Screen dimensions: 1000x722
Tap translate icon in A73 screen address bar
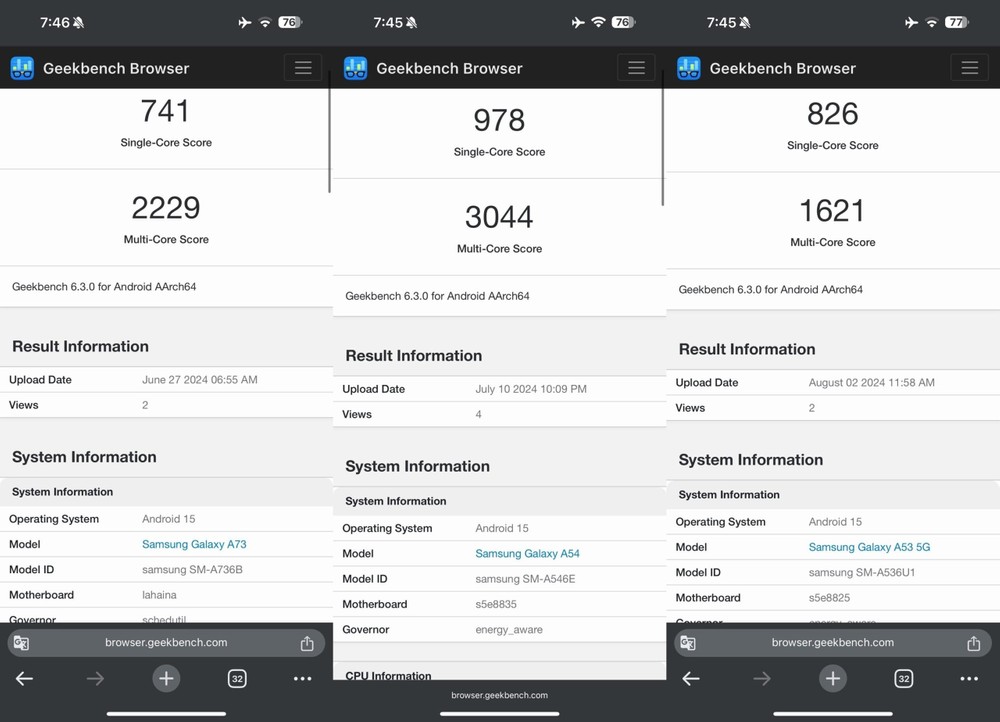[21, 643]
